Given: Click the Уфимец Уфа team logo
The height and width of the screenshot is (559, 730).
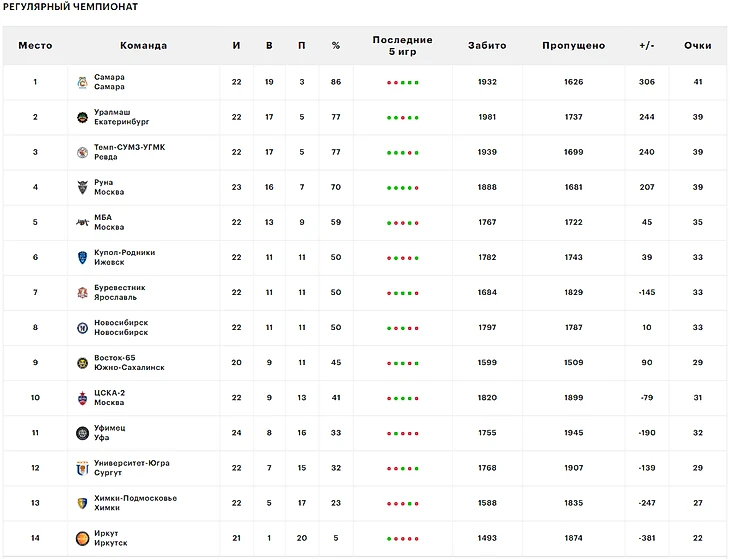Looking at the screenshot, I should (x=83, y=433).
